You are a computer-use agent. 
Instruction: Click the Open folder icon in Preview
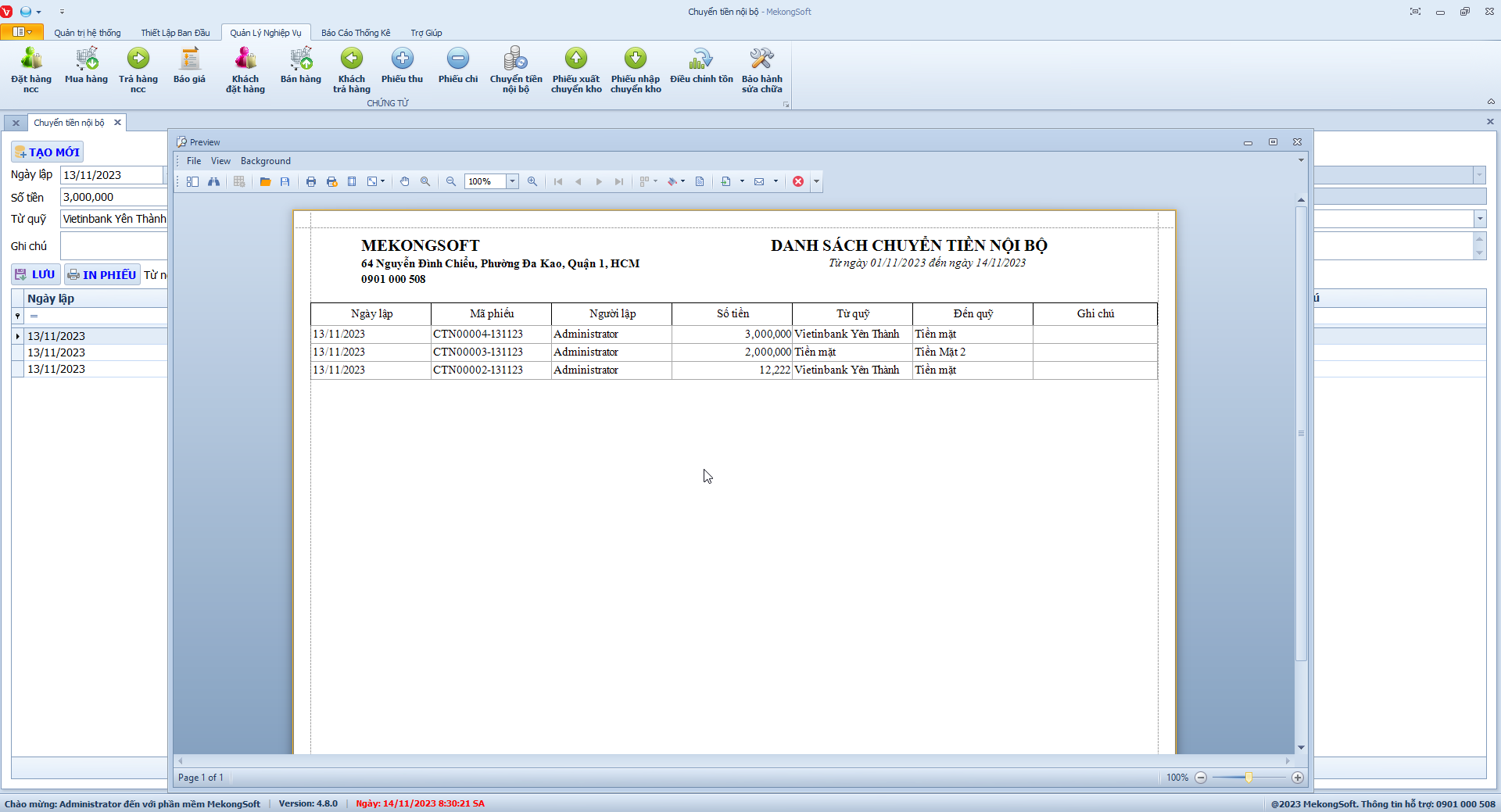pyautogui.click(x=266, y=181)
